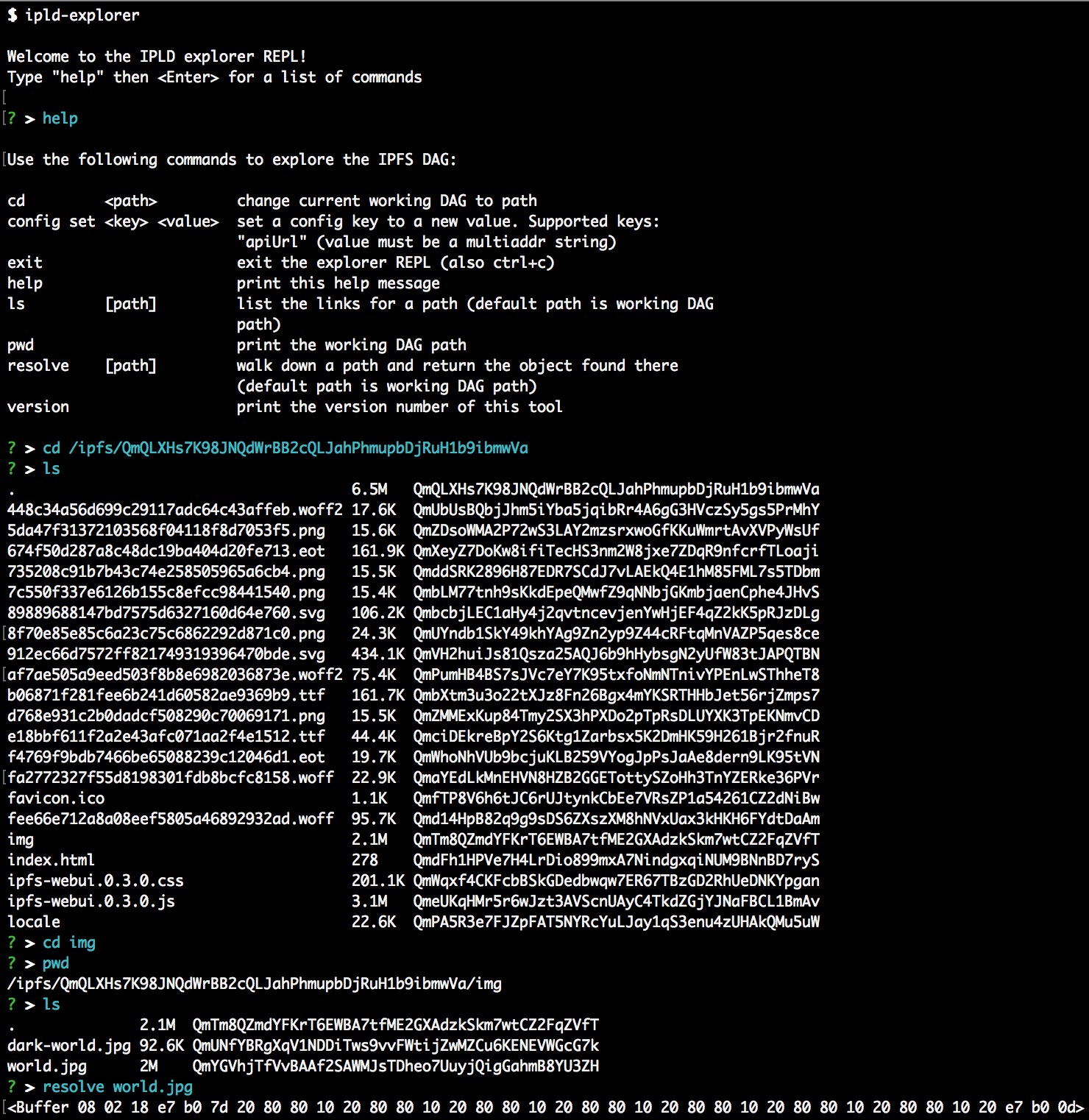The height and width of the screenshot is (1120, 1089).
Task: Select hash QmUNfYBRgXqV1NDDiTws9vvFWtijZwMZCu6KENEVWGcG7k
Action: point(396,1046)
